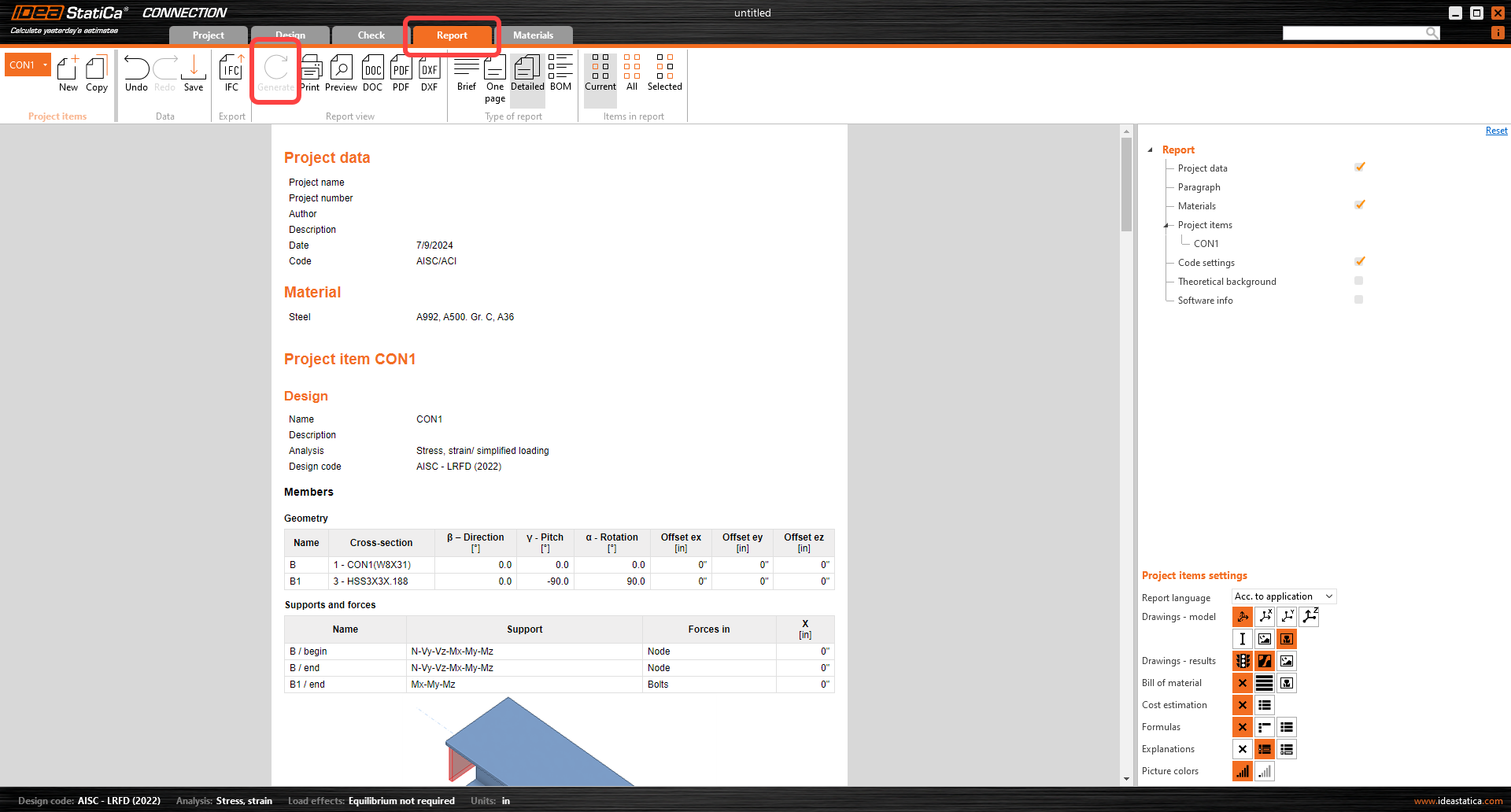The width and height of the screenshot is (1511, 812).
Task: Collapse the Project items tree node
Action: (x=1166, y=224)
